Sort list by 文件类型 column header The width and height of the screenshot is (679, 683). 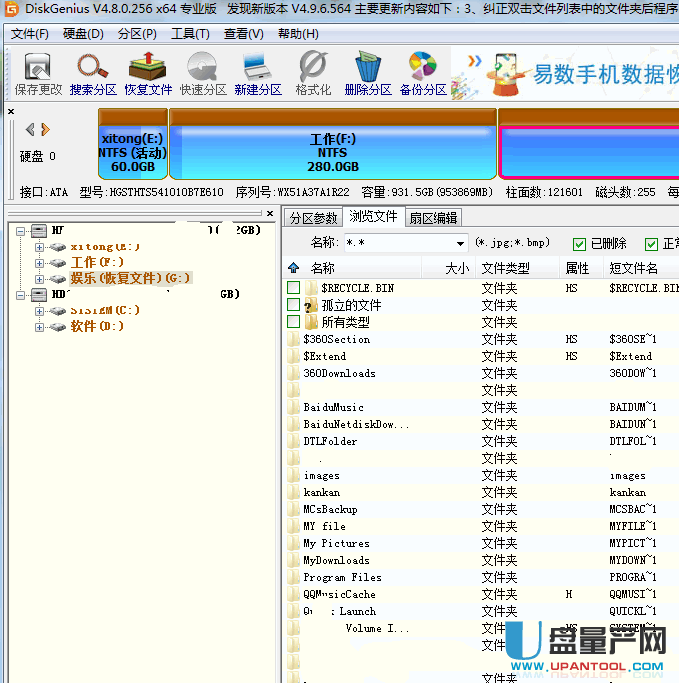pyautogui.click(x=505, y=268)
